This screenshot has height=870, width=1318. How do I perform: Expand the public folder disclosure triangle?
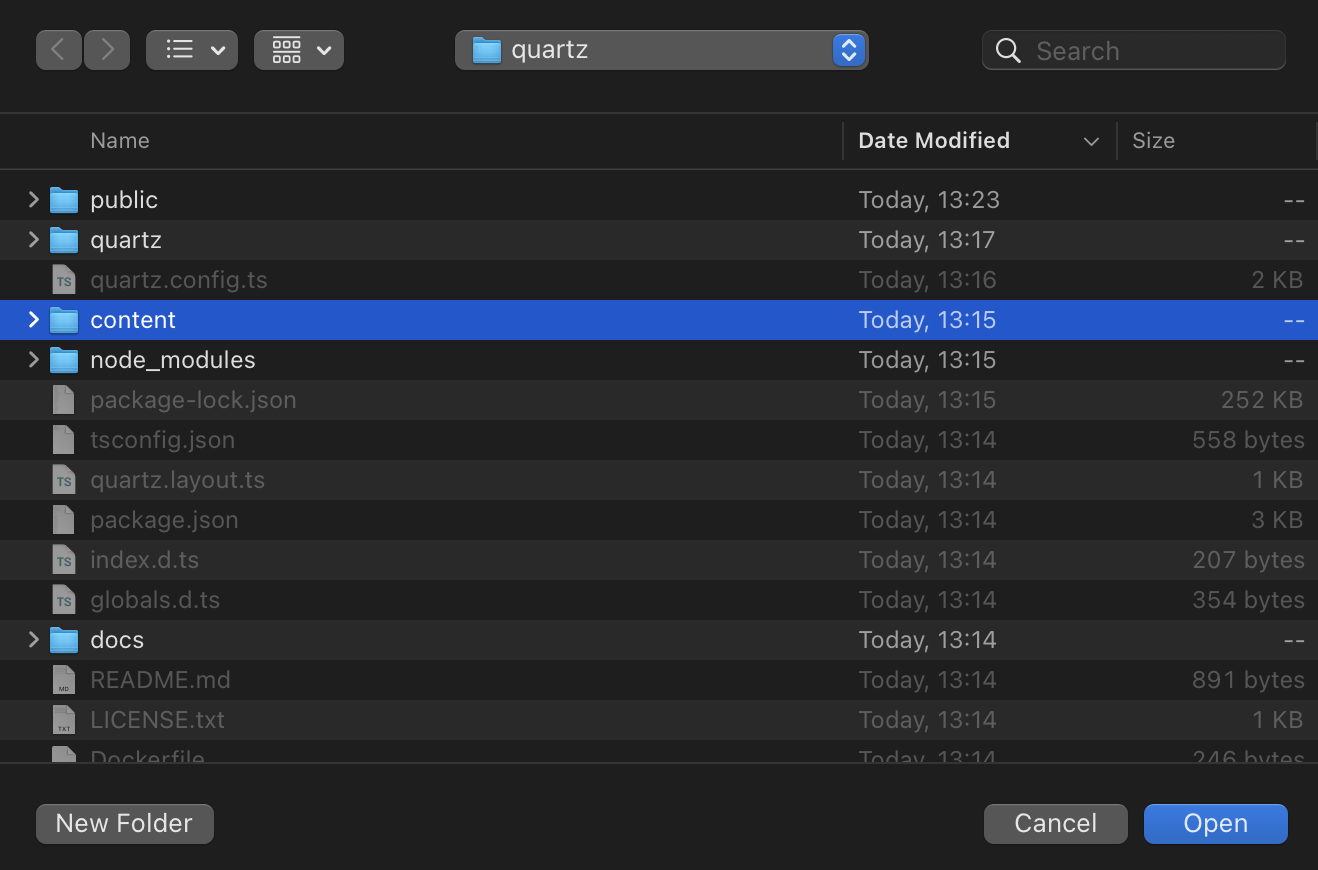coord(34,200)
